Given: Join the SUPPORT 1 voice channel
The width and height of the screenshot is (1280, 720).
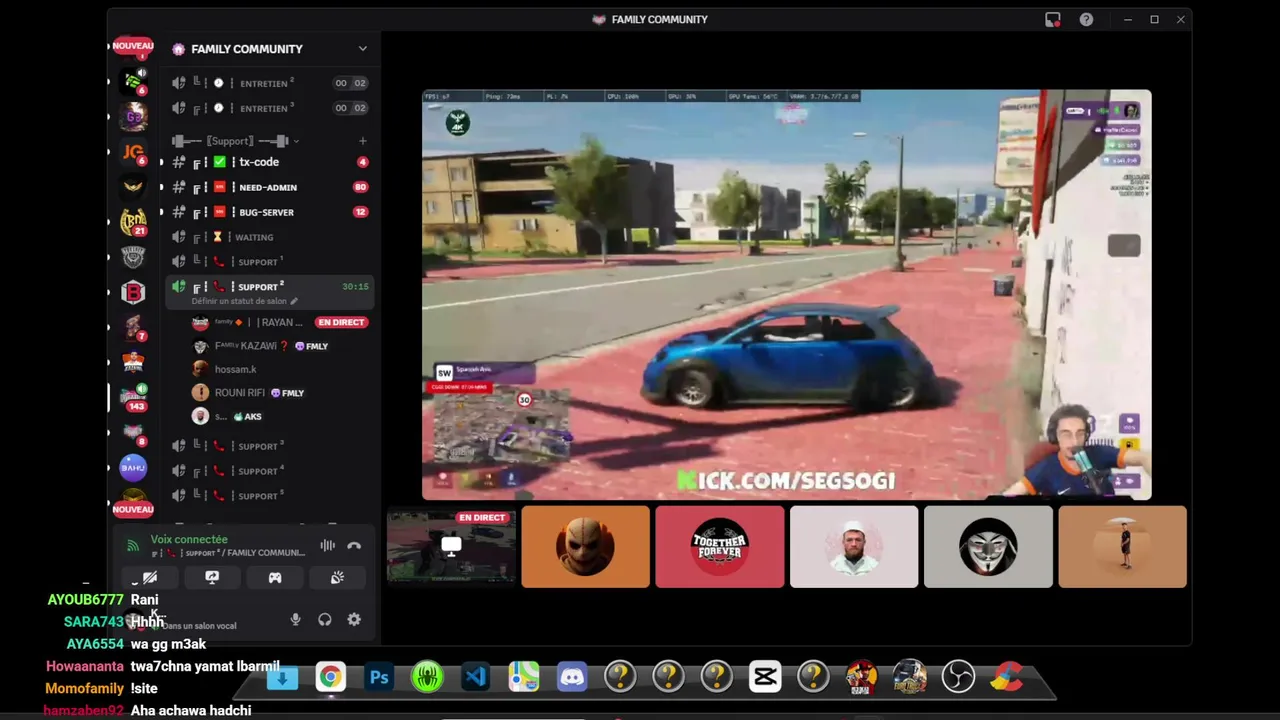Looking at the screenshot, I should pyautogui.click(x=270, y=262).
